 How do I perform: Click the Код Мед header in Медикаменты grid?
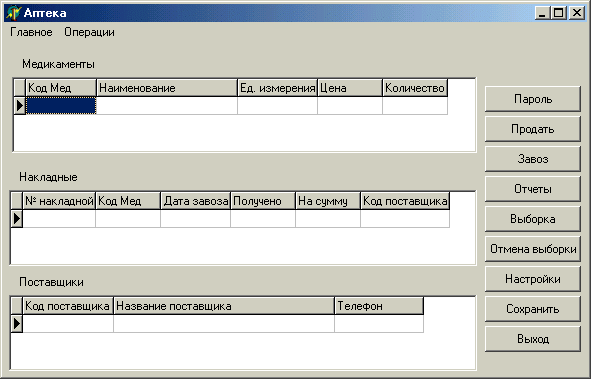(x=61, y=88)
